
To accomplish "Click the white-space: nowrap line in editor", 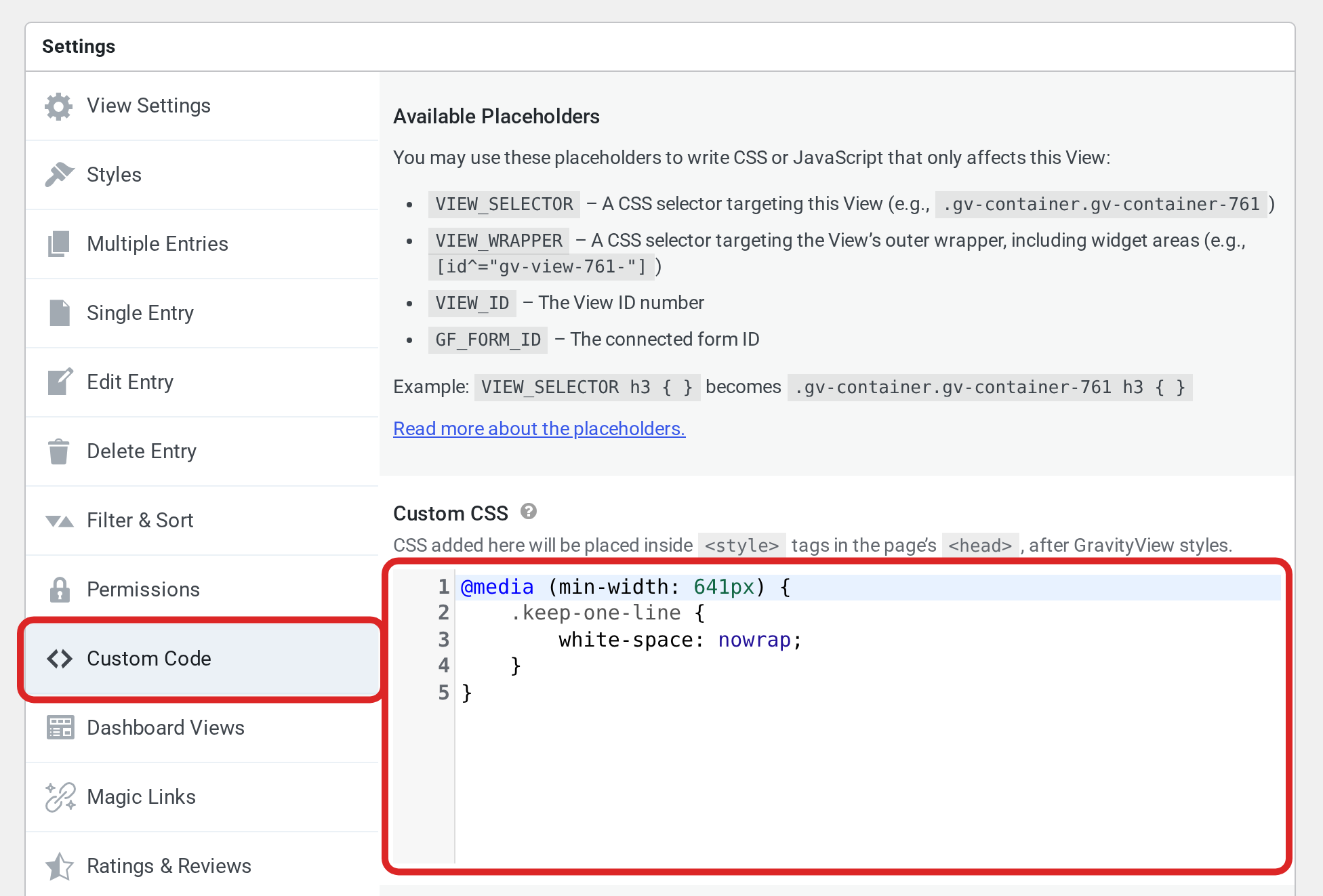I will 868,640.
